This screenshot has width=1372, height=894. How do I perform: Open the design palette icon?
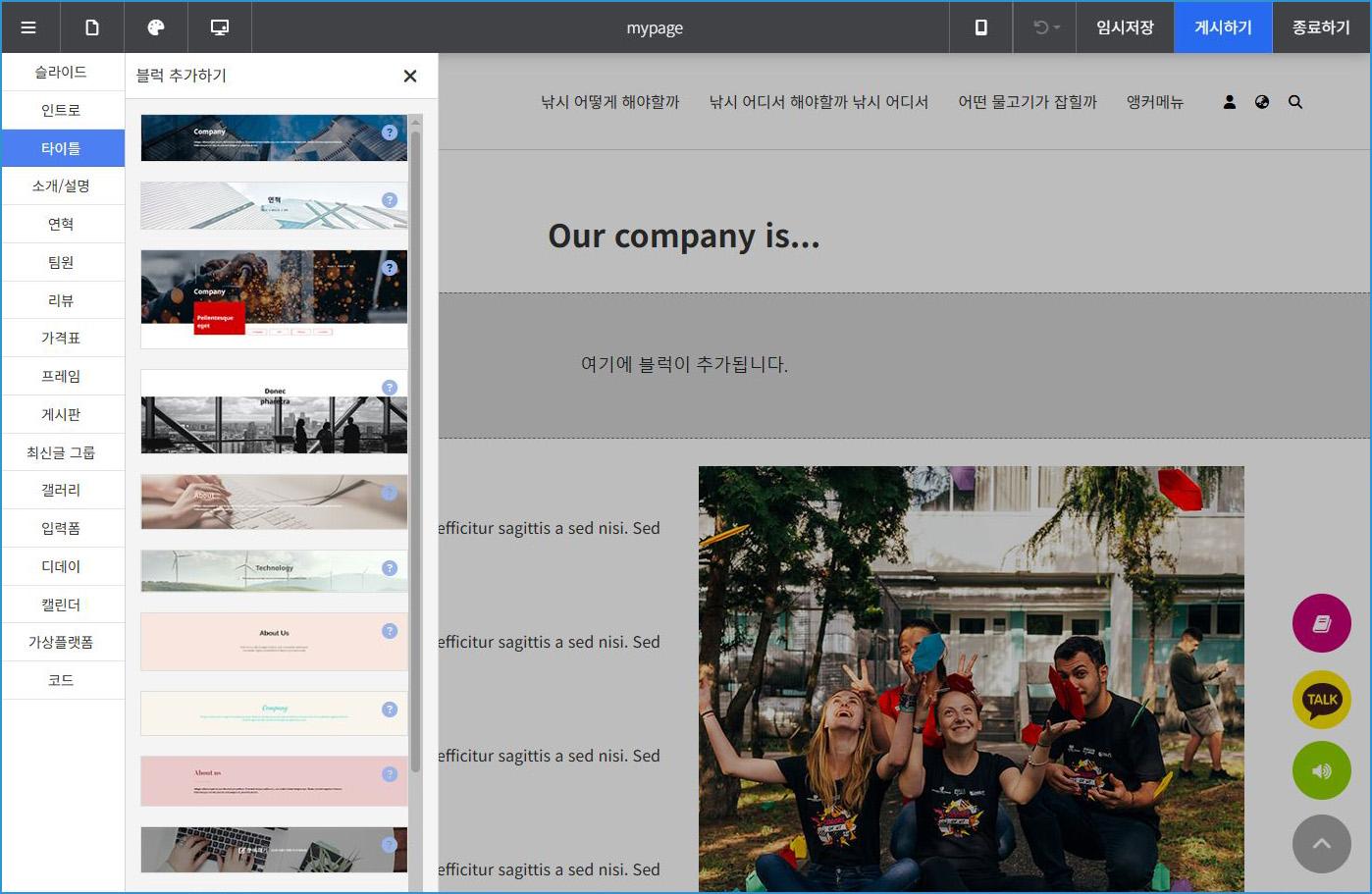click(x=156, y=27)
